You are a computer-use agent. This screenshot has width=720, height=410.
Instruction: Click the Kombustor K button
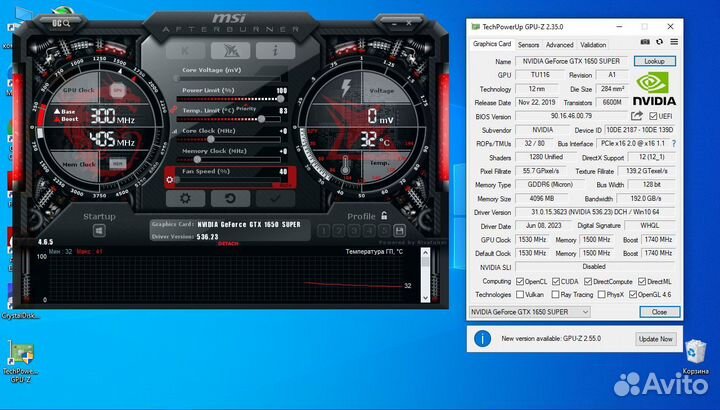coord(185,51)
